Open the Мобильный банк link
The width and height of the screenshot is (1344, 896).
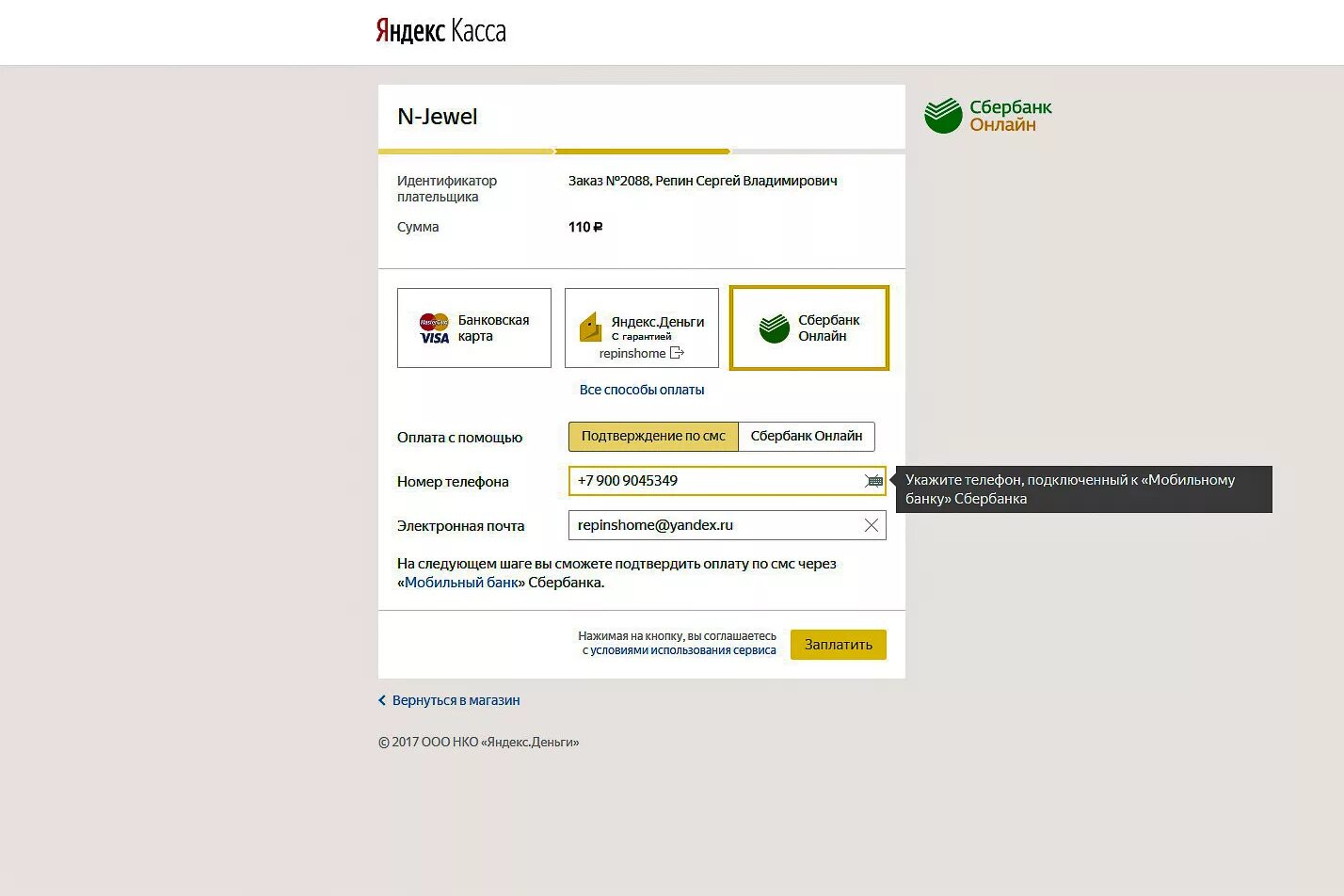coord(461,583)
